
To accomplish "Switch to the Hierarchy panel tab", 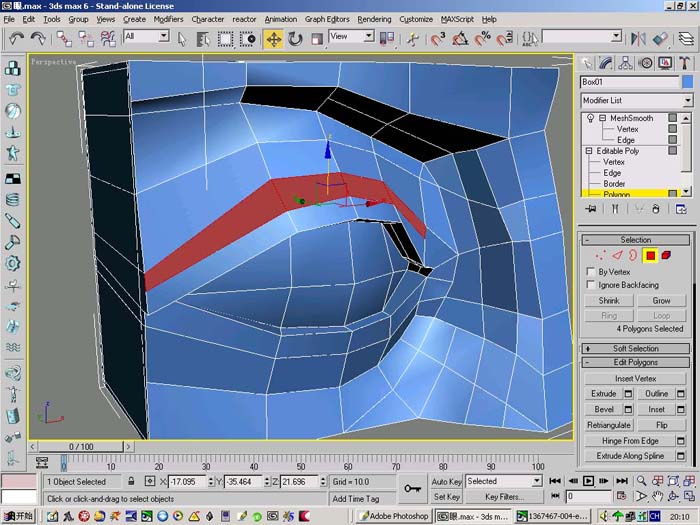I will pos(625,63).
